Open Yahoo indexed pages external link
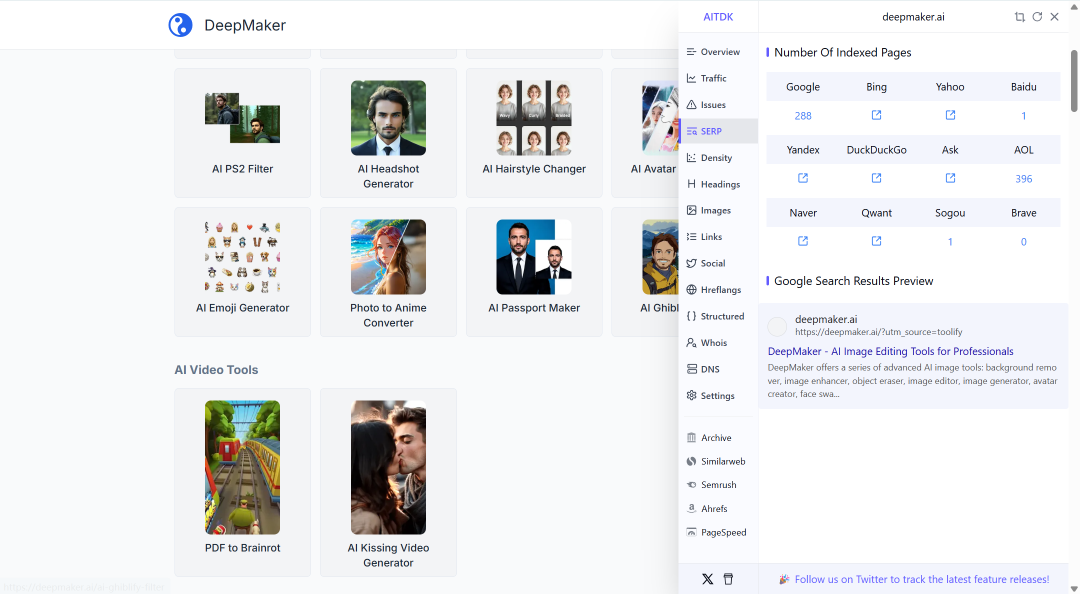 950,115
